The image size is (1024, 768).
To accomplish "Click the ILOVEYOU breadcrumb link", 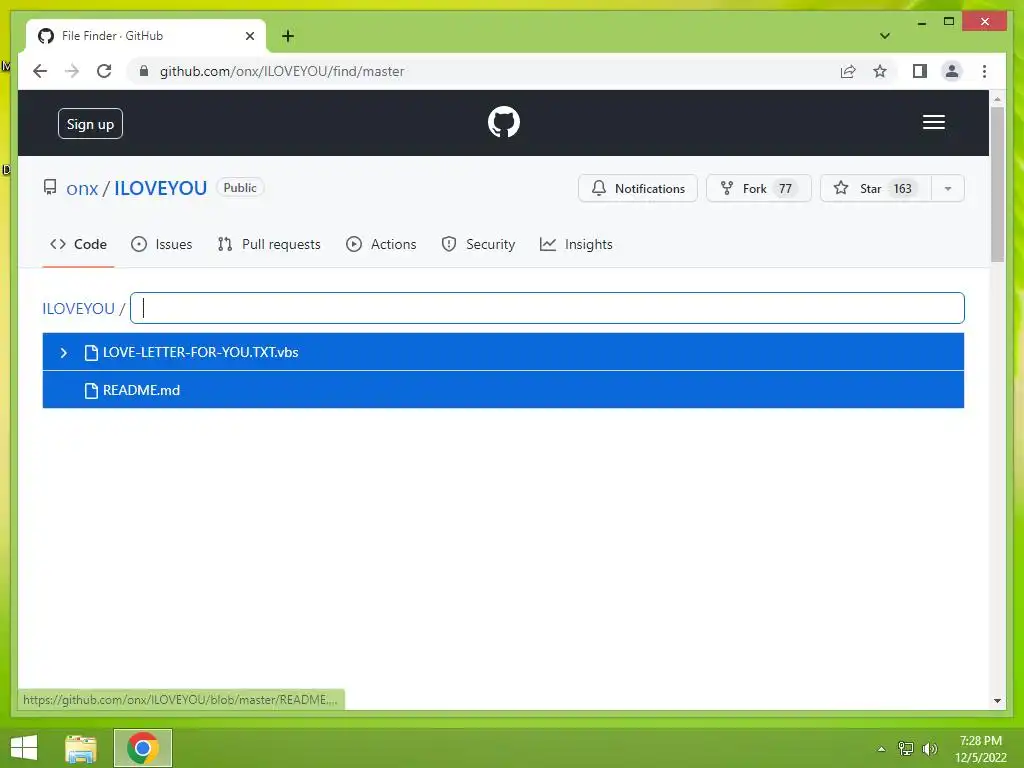I will tap(78, 308).
